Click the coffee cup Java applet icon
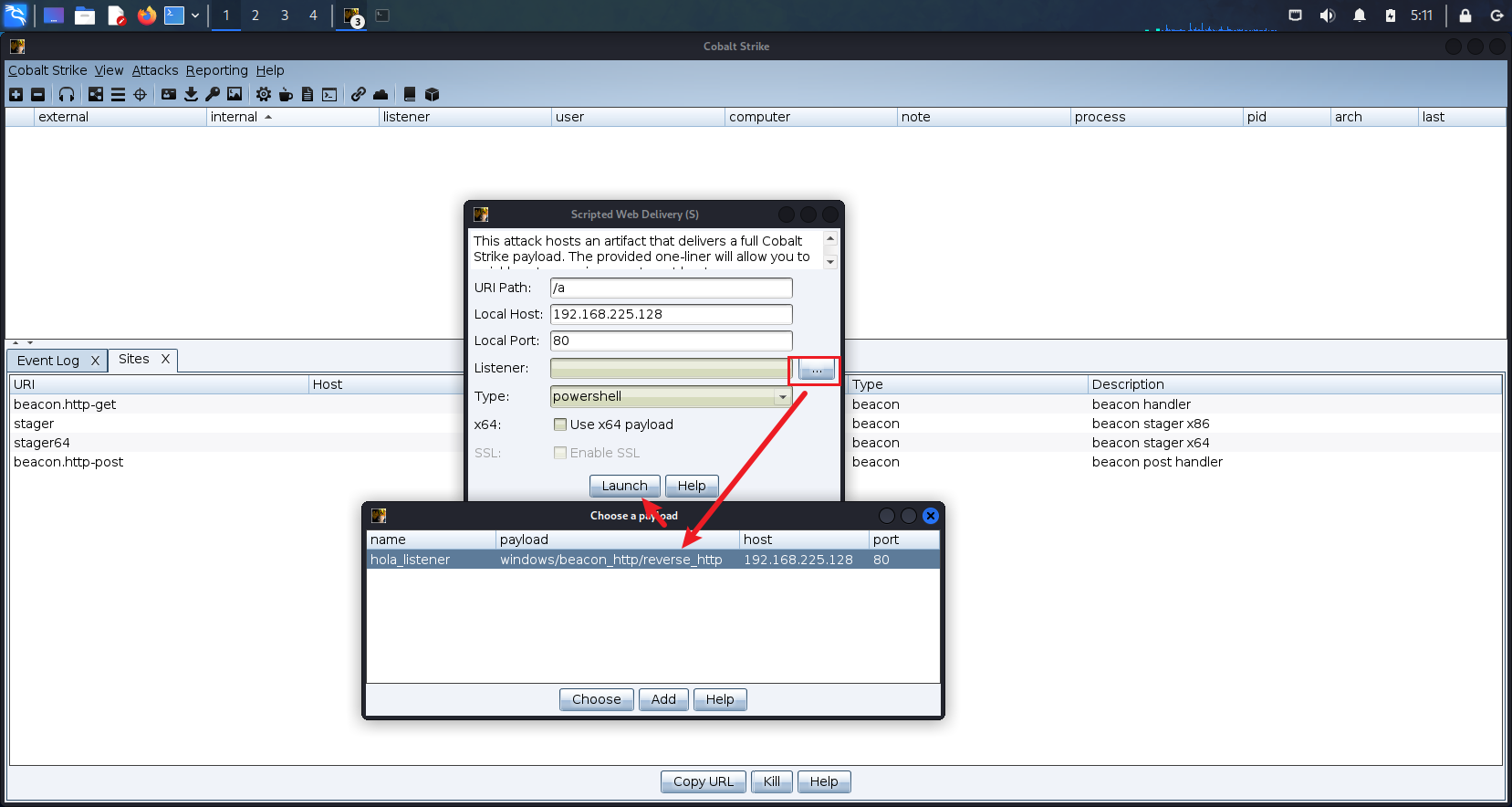This screenshot has width=1512, height=807. pos(286,94)
